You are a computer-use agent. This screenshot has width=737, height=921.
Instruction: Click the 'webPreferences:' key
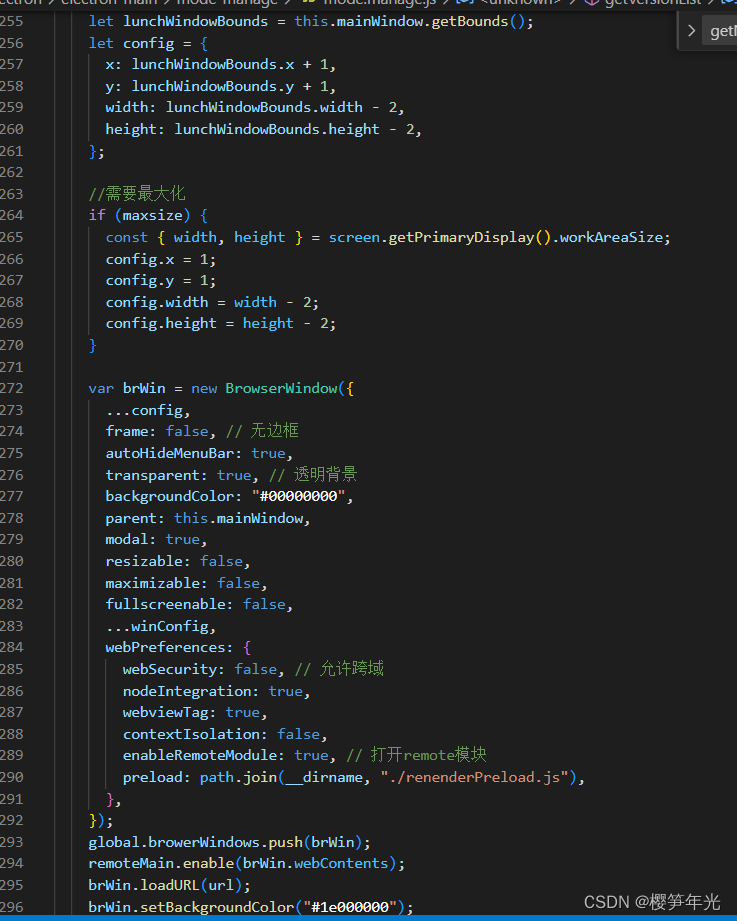[x=169, y=647]
